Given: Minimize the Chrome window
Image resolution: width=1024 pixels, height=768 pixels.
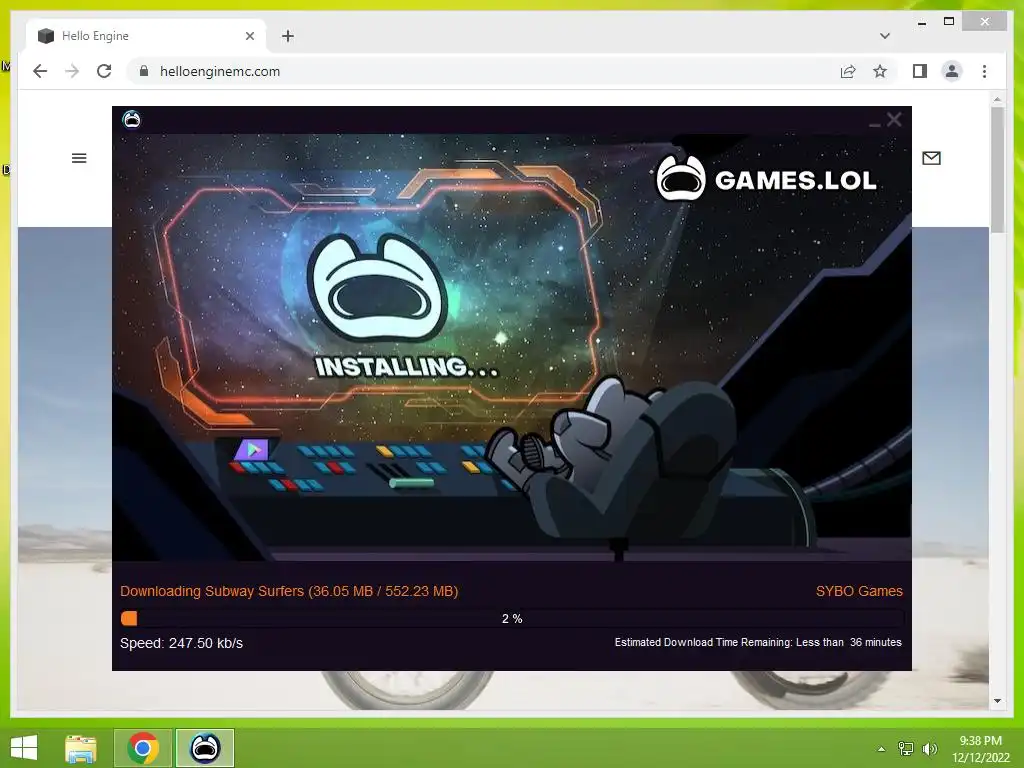Looking at the screenshot, I should tap(921, 22).
